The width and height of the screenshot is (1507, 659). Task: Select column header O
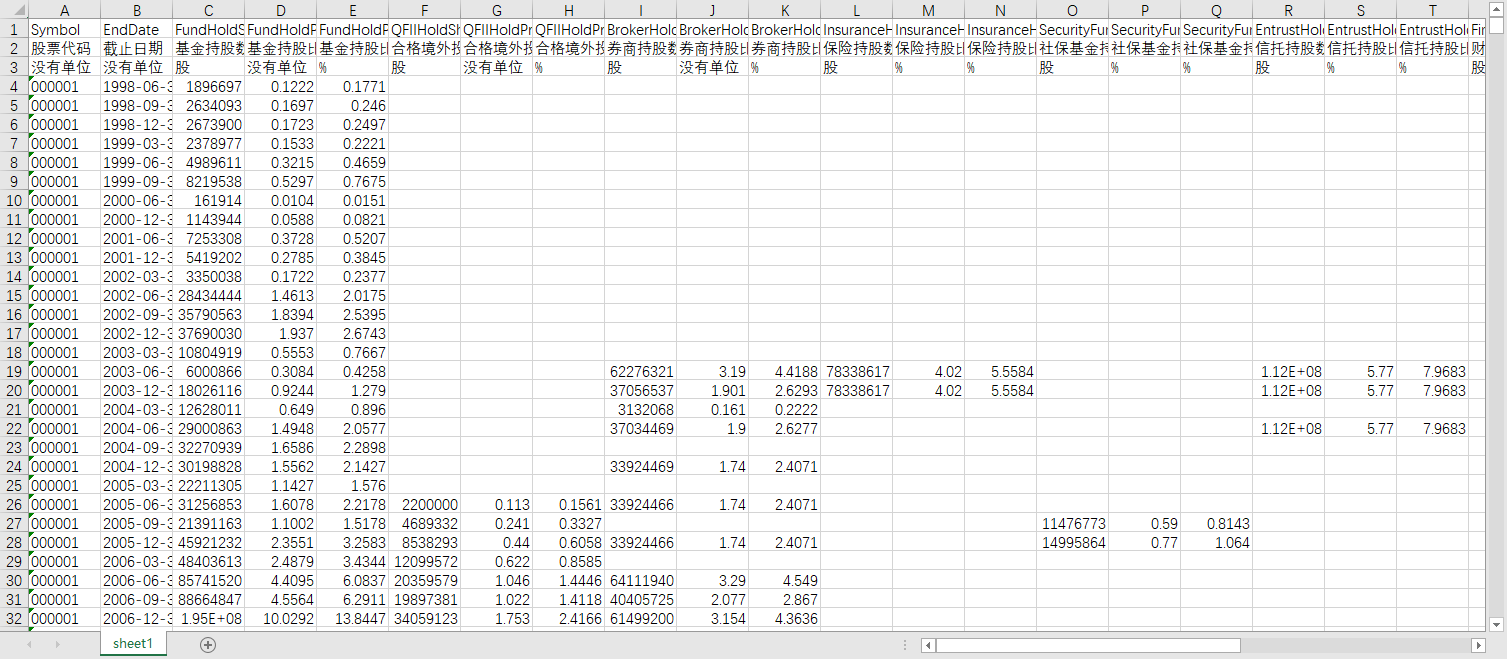coord(1073,9)
